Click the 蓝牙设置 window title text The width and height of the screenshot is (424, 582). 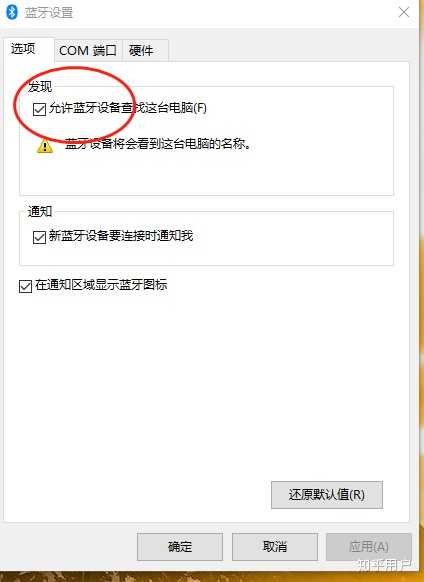coord(49,12)
